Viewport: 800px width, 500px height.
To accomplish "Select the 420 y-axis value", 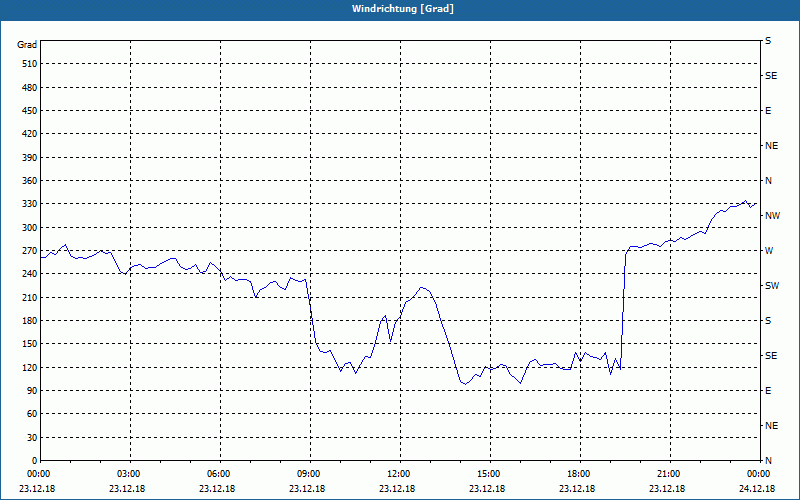I will 30,134.
